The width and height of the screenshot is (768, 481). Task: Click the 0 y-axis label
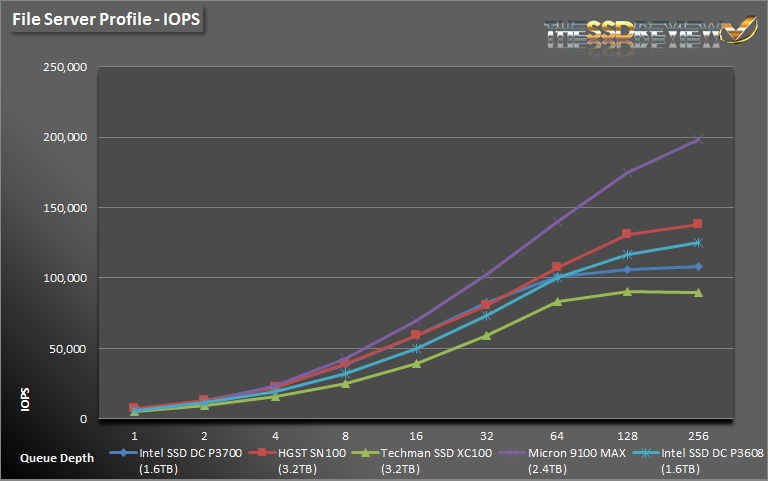pos(83,419)
